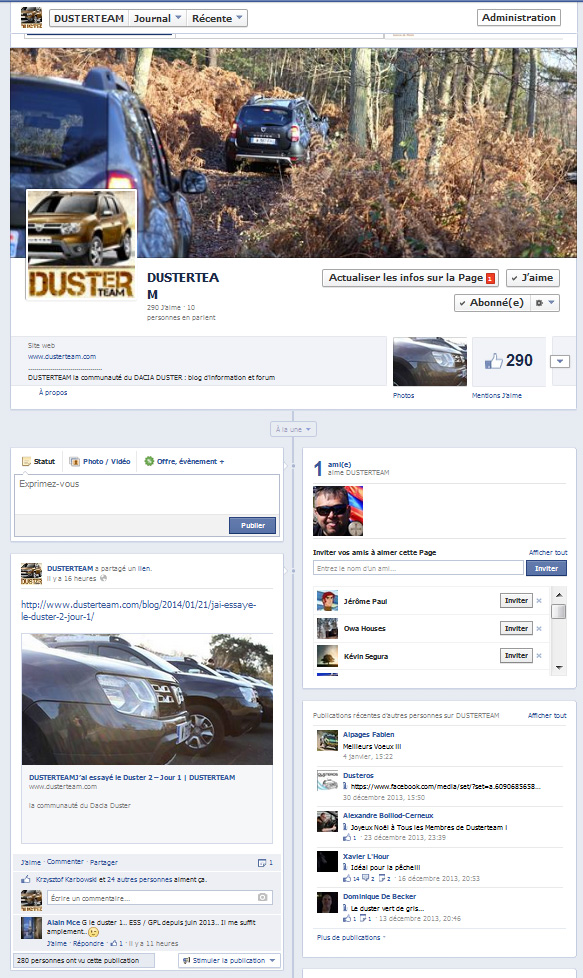Click friend list scrollbar up arrow
The width and height of the screenshot is (583, 978).
click(559, 595)
